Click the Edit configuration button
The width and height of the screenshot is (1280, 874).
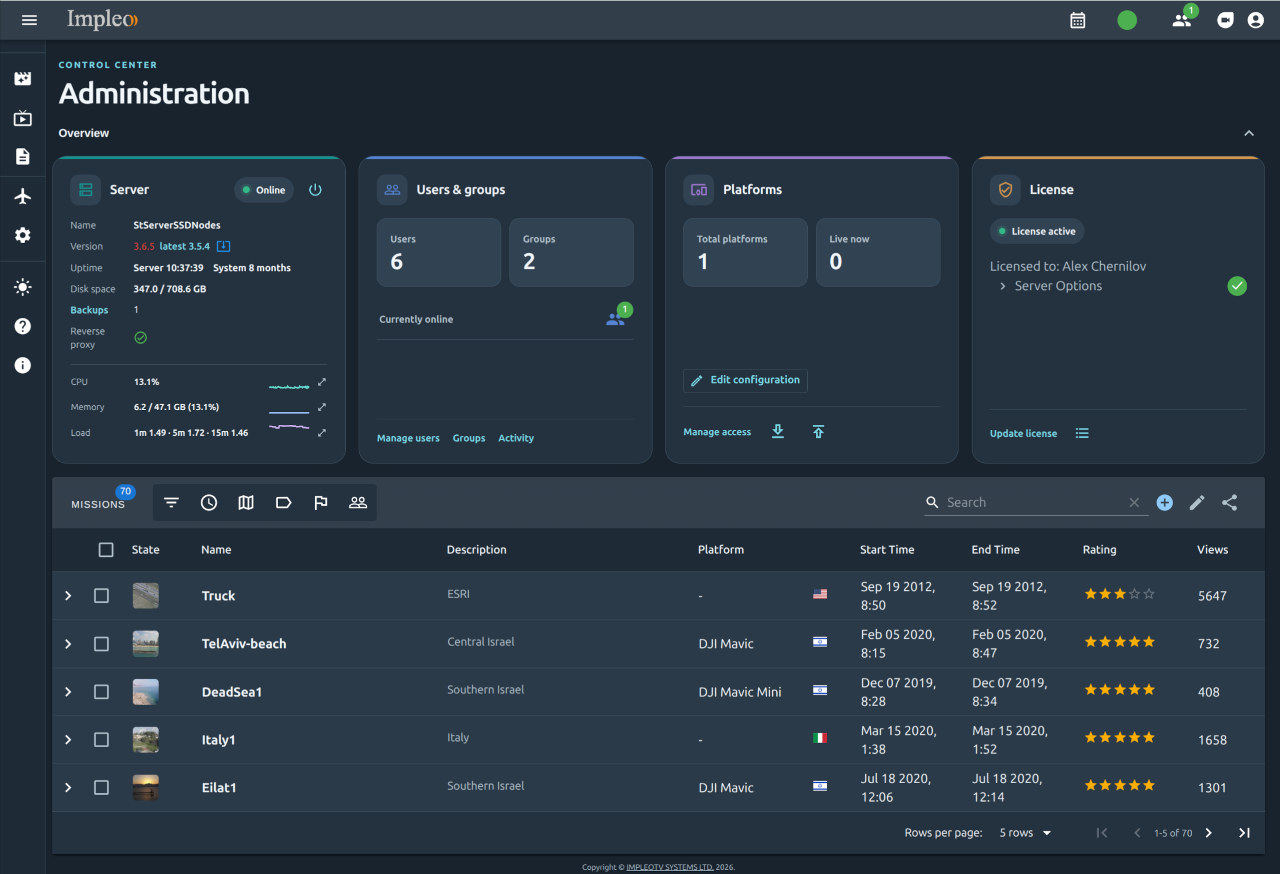click(745, 380)
